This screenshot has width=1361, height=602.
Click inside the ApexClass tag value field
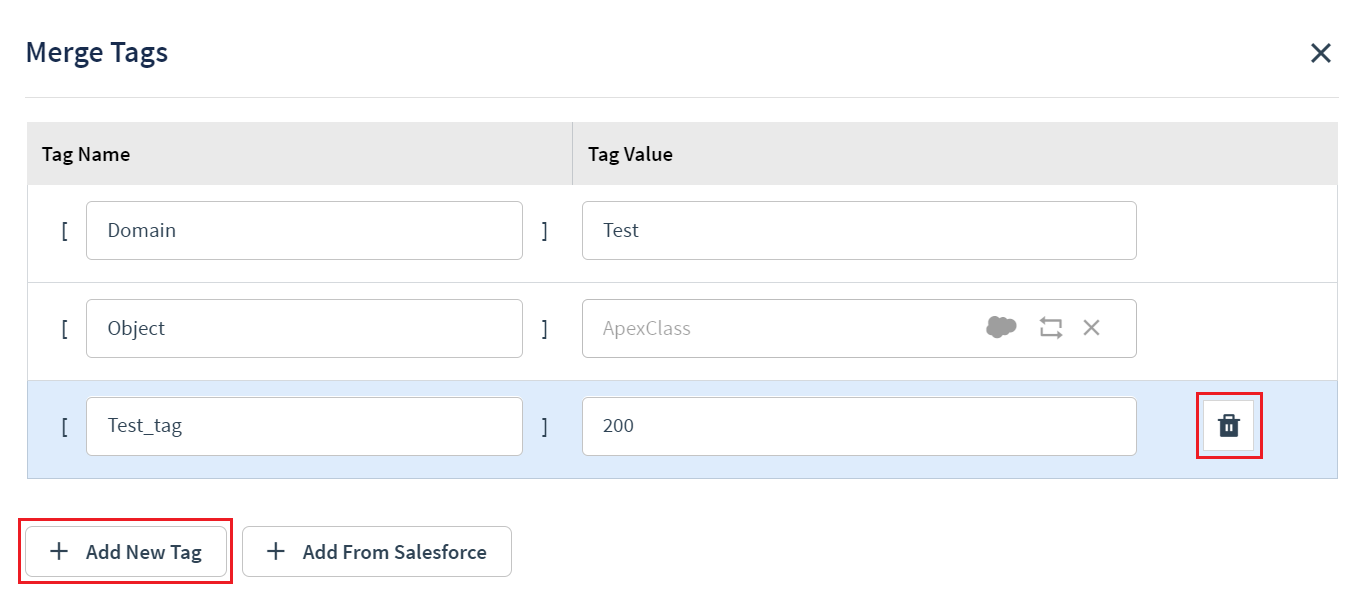click(780, 328)
